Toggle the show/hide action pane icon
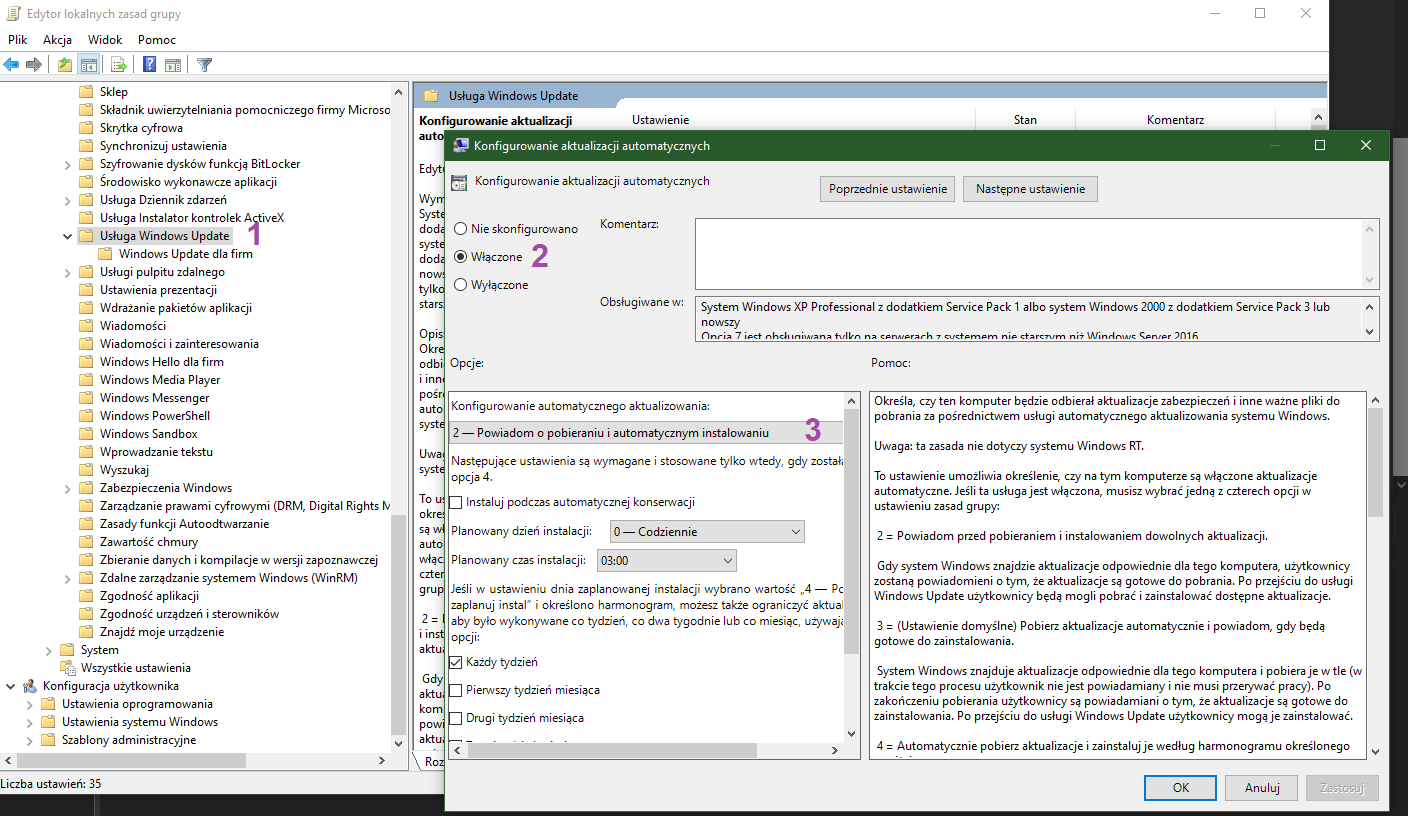The height and width of the screenshot is (816, 1408). coord(173,65)
